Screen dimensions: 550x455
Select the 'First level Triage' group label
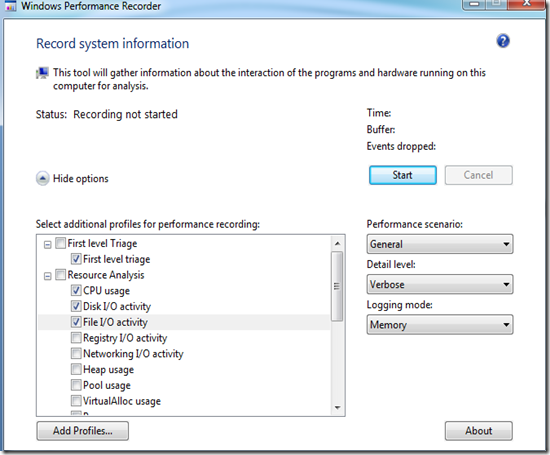(x=102, y=243)
